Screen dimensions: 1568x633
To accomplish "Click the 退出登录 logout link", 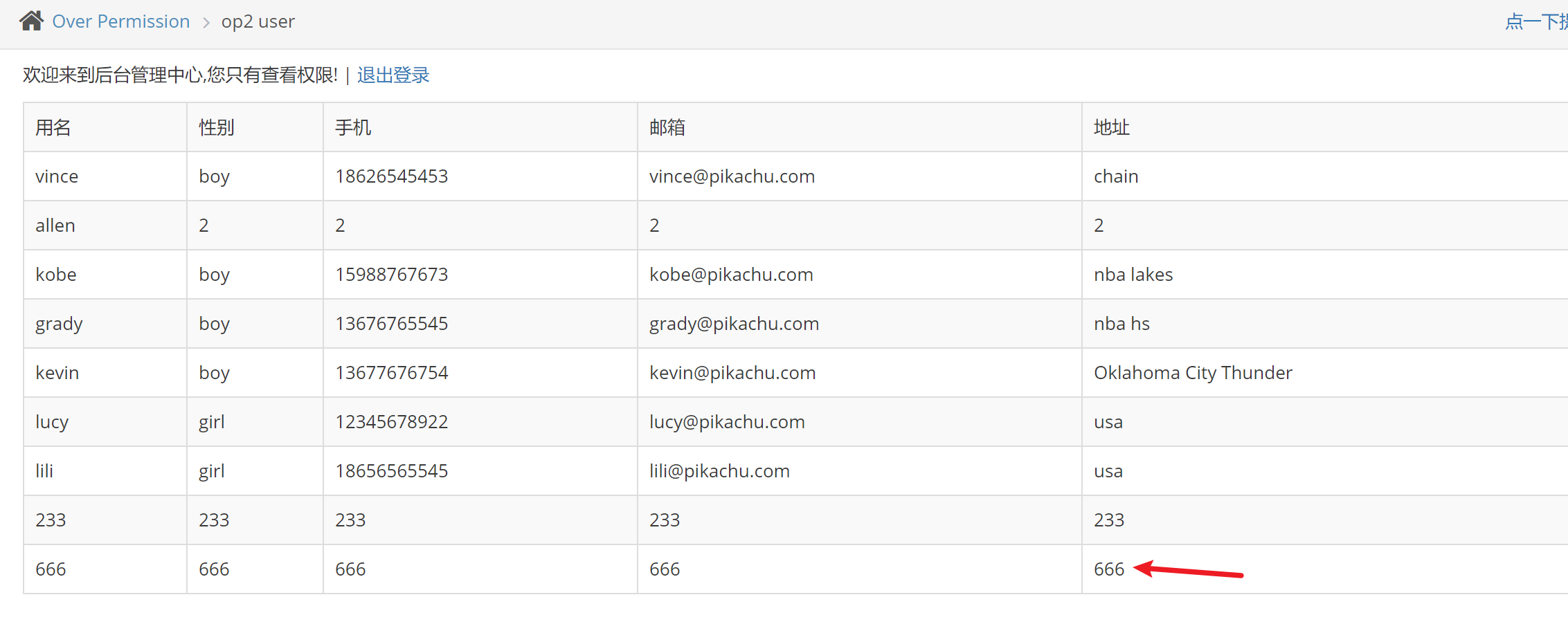I will pyautogui.click(x=393, y=75).
